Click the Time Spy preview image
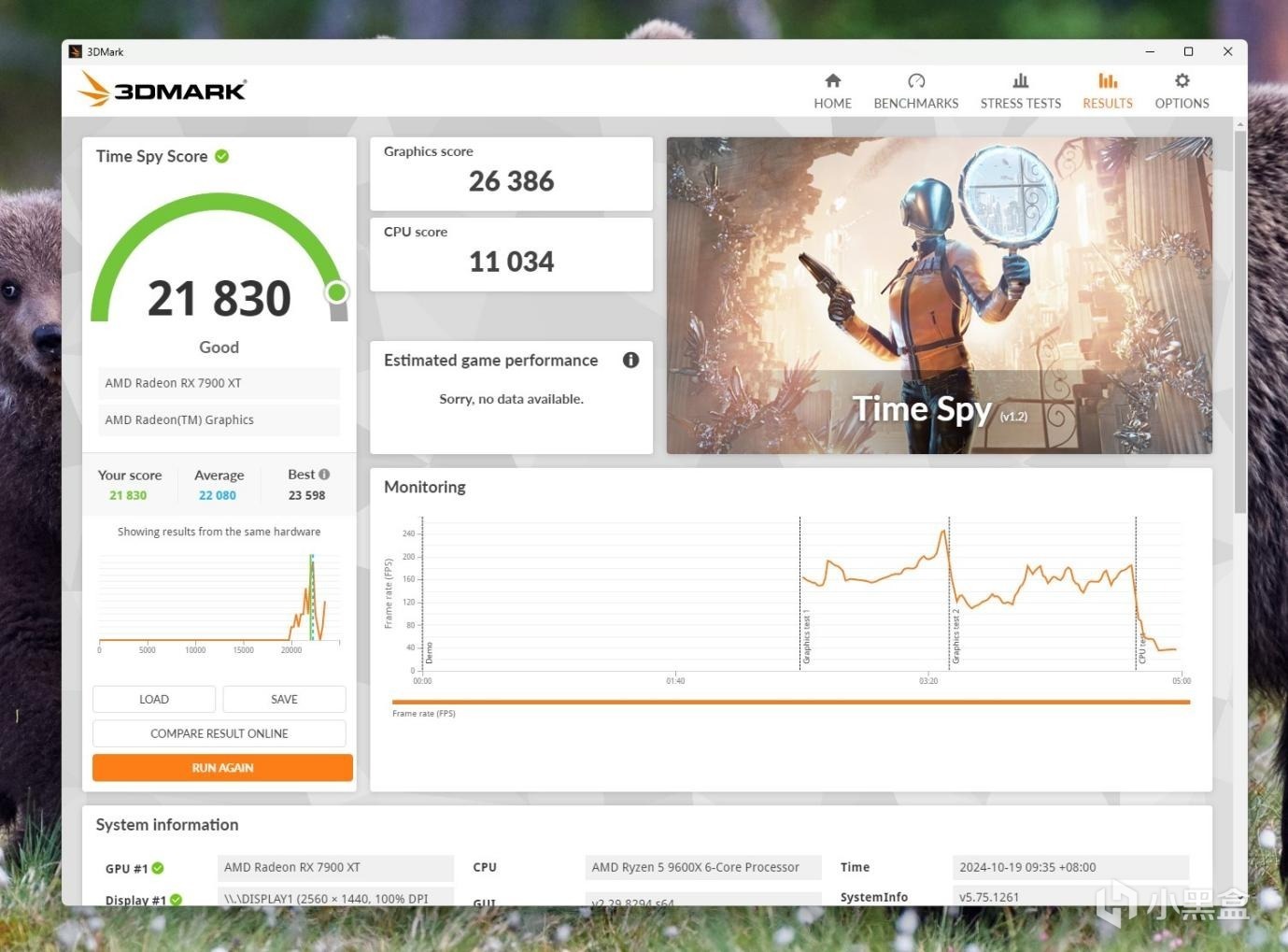 [x=940, y=295]
